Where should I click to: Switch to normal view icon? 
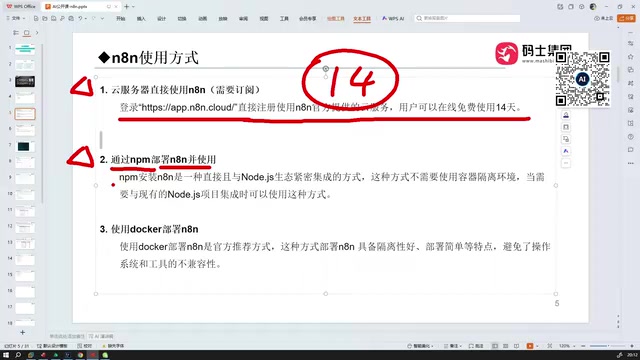click(x=495, y=346)
